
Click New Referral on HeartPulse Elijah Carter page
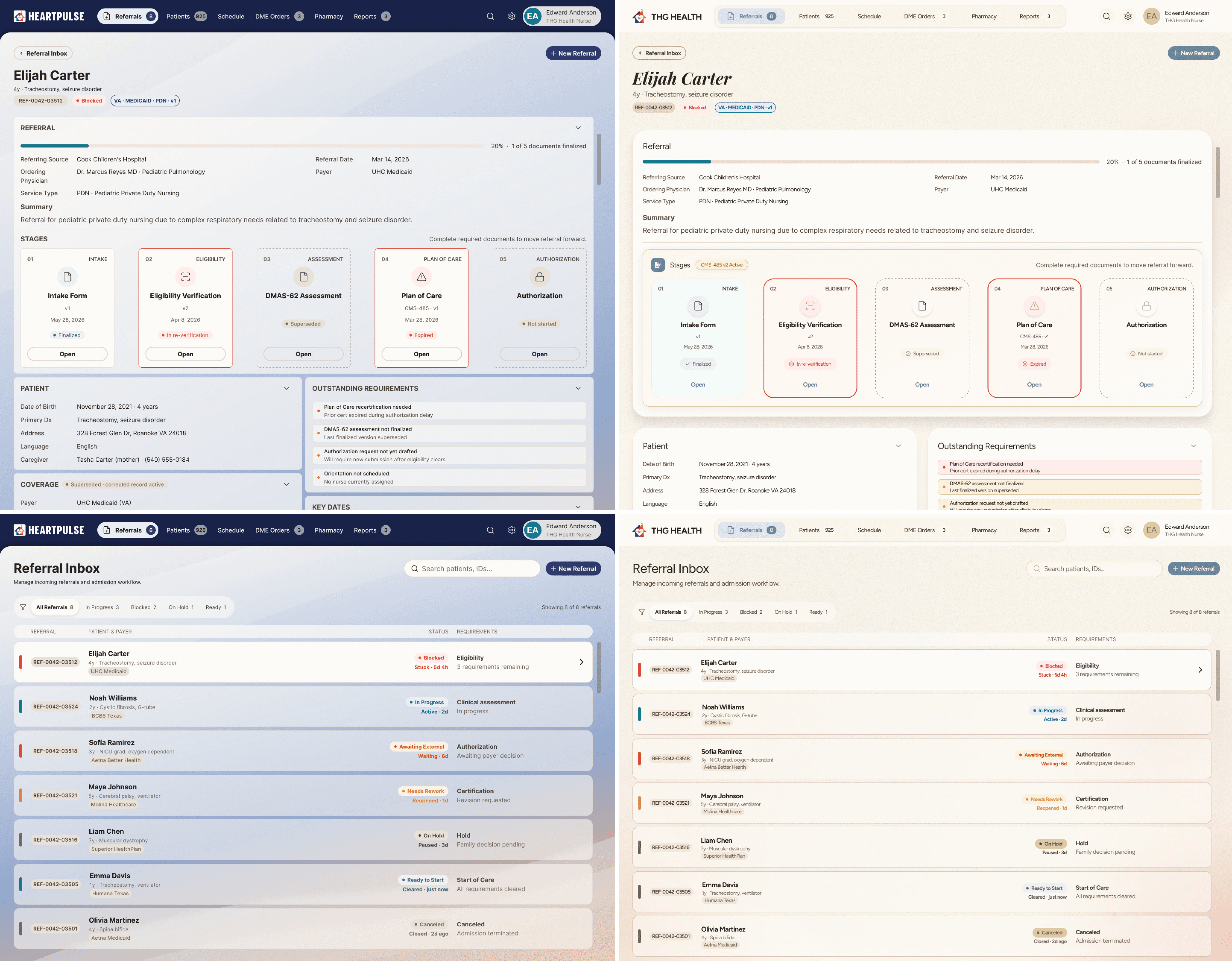pos(573,53)
